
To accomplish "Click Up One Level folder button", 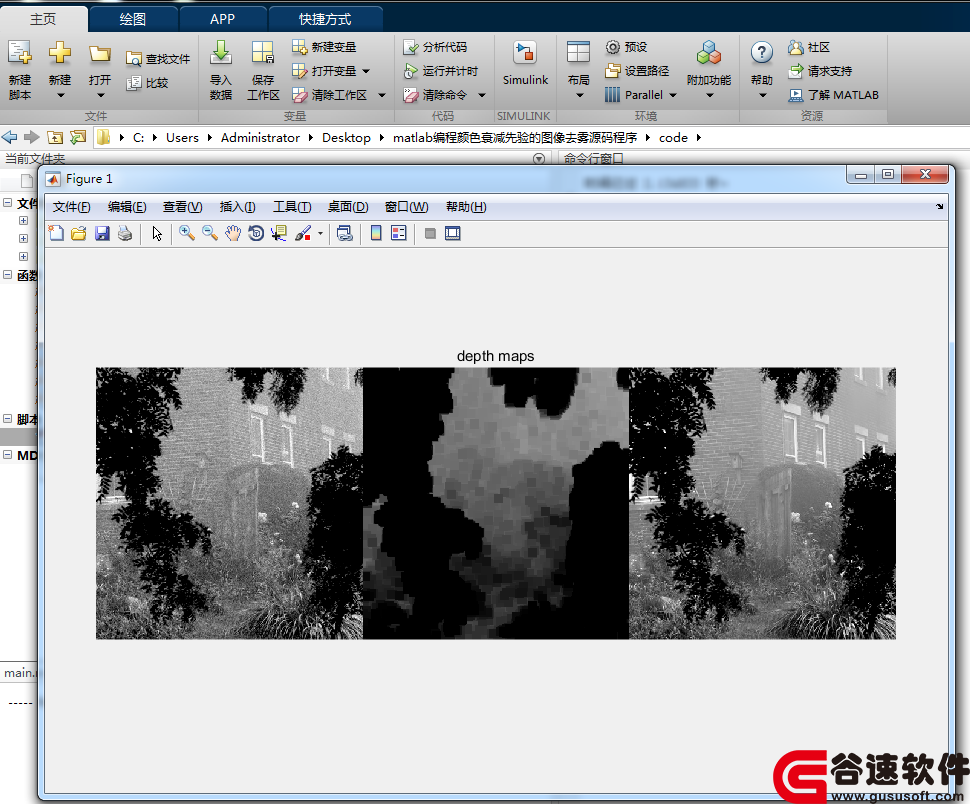I will click(55, 137).
